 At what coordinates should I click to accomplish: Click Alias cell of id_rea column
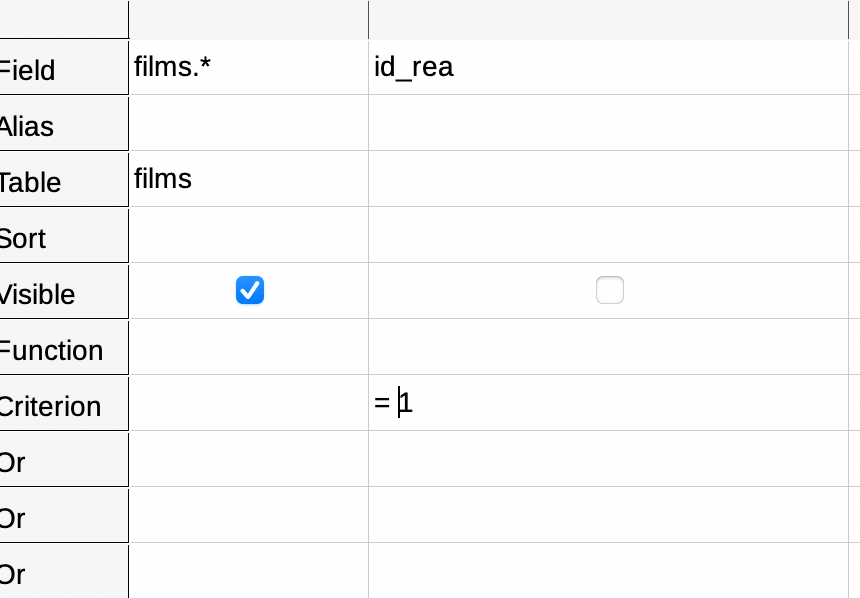click(x=608, y=123)
